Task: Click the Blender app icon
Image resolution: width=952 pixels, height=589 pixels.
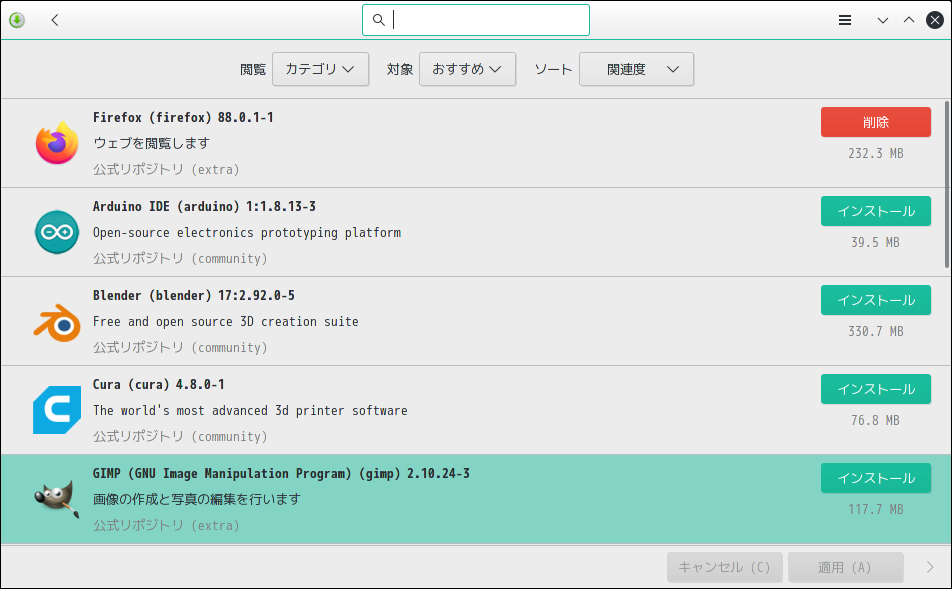Action: pyautogui.click(x=57, y=322)
